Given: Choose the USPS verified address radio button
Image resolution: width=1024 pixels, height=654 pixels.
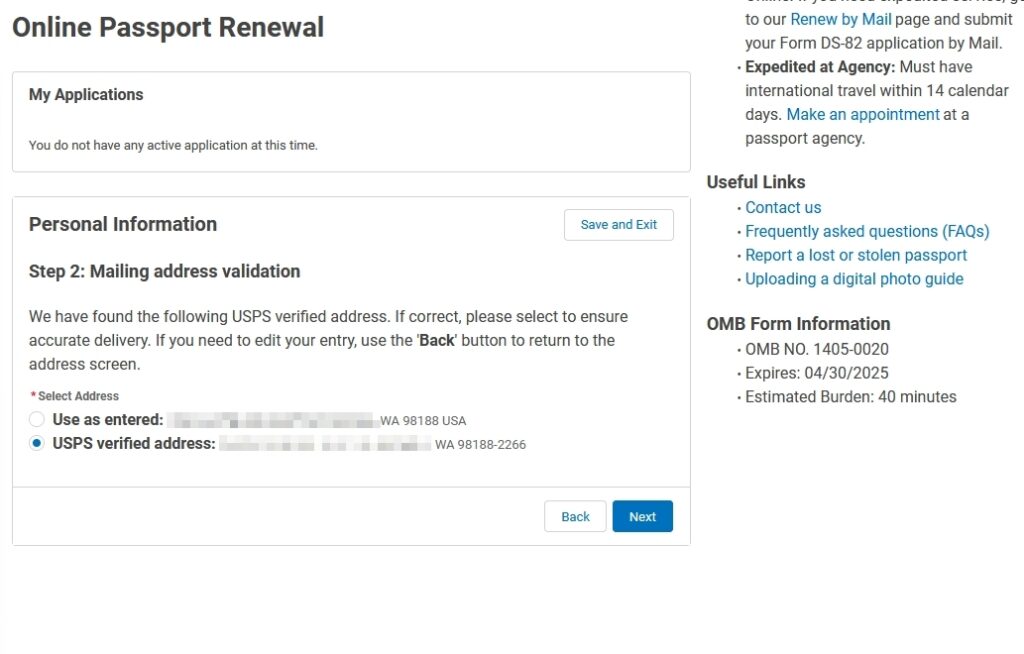Looking at the screenshot, I should tap(37, 444).
